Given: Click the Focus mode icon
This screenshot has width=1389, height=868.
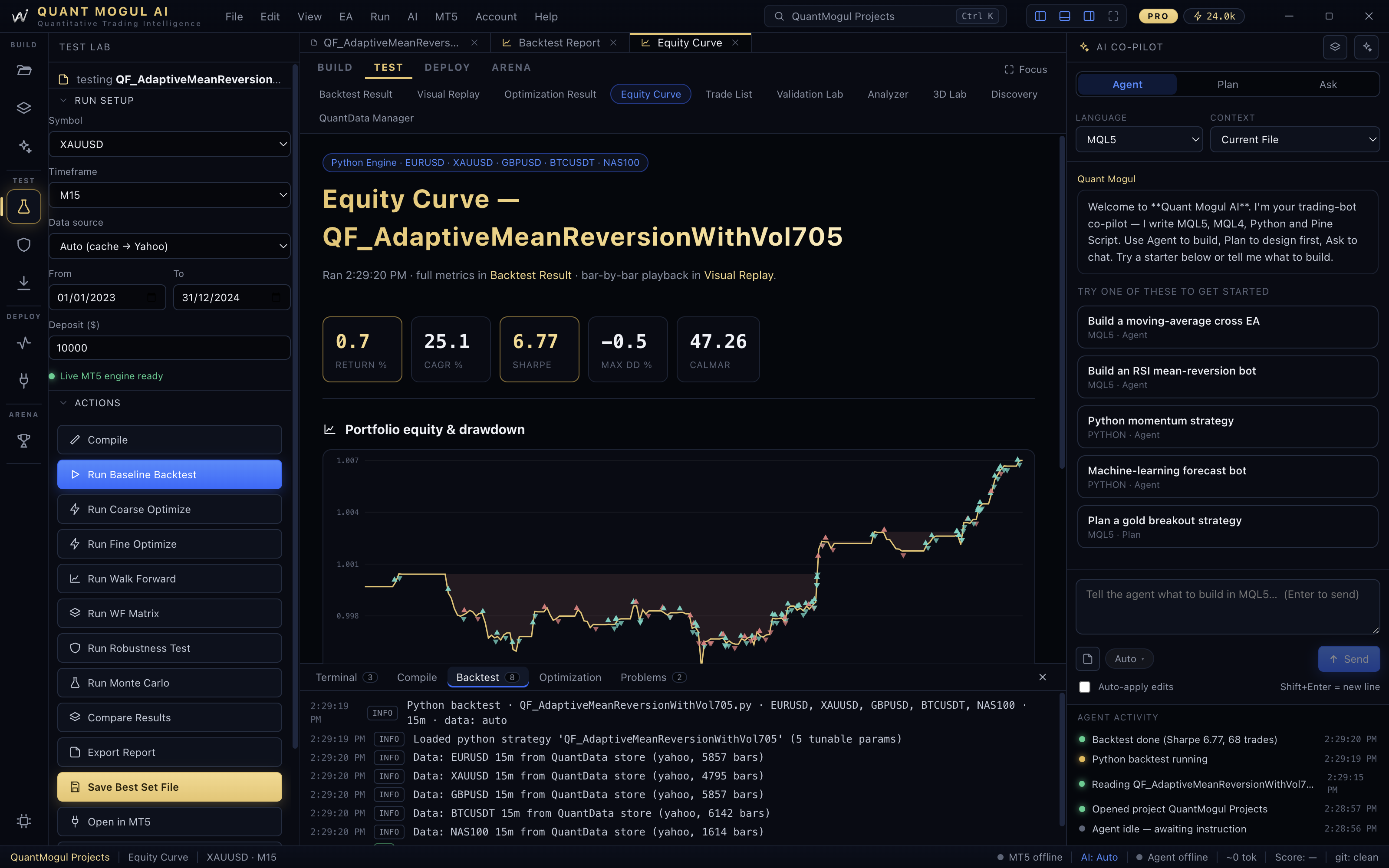Looking at the screenshot, I should pos(1009,69).
